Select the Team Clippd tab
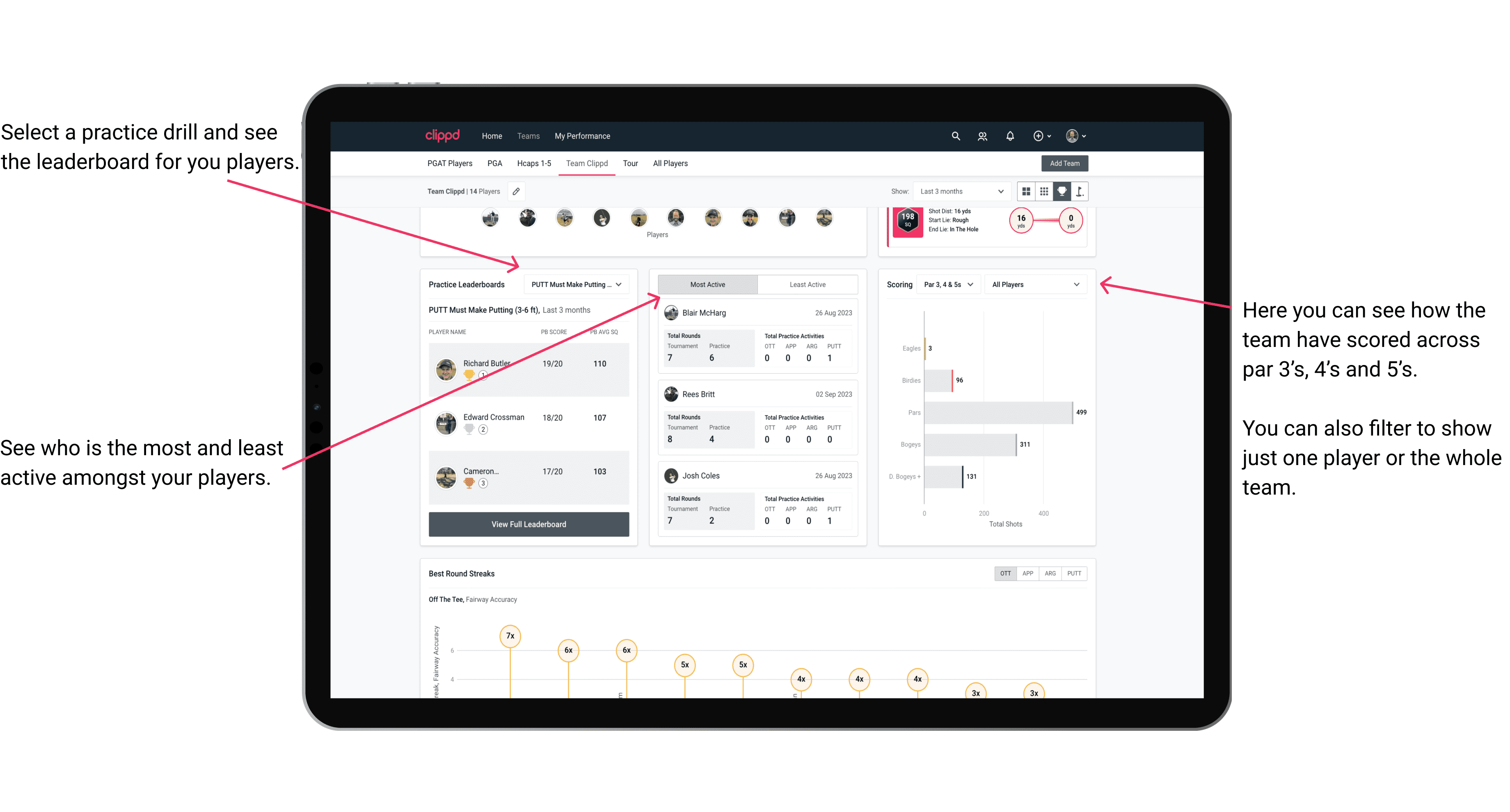This screenshot has height=812, width=1510. pyautogui.click(x=588, y=163)
